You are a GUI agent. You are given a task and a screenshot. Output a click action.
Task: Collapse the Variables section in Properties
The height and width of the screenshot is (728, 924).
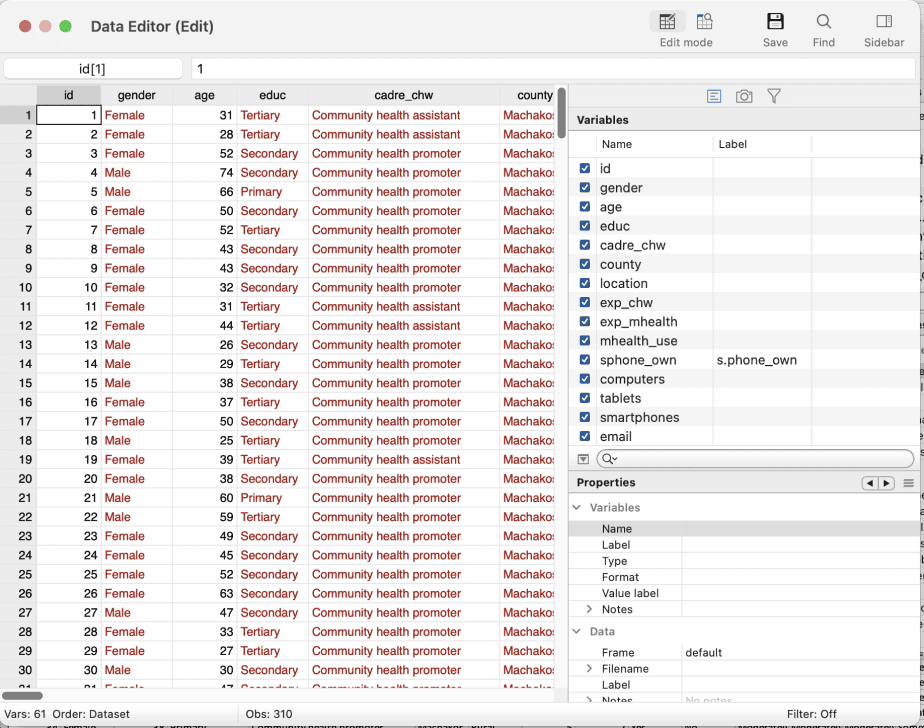coord(577,508)
